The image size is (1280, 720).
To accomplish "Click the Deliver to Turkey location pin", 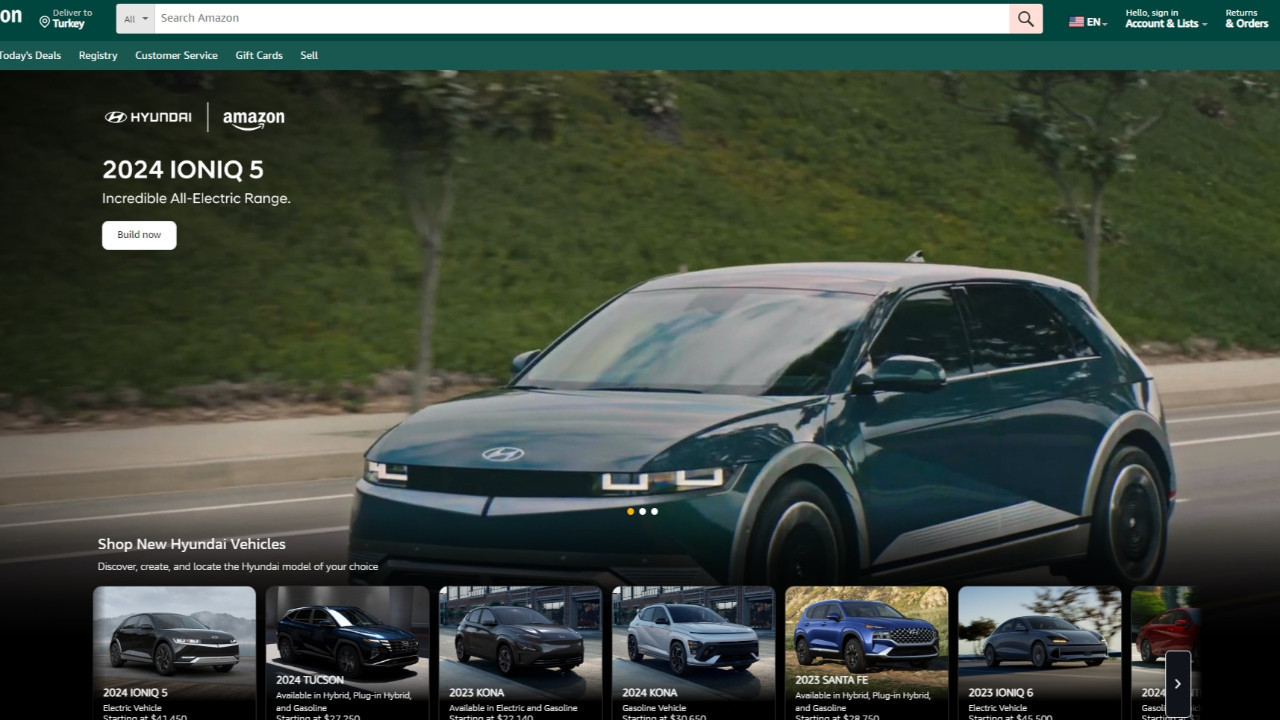I will click(45, 21).
